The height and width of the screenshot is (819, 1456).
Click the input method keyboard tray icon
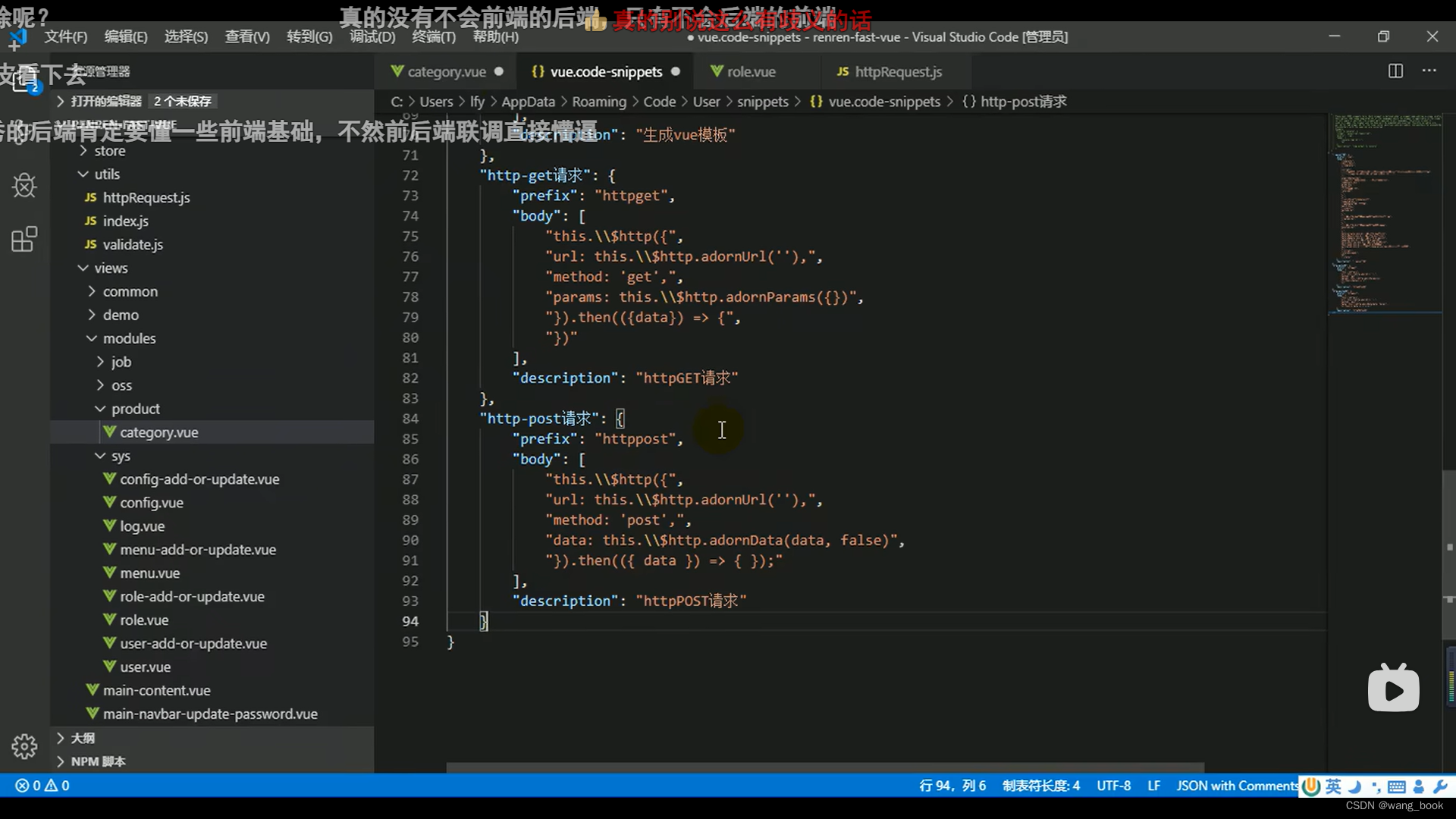tap(1397, 786)
